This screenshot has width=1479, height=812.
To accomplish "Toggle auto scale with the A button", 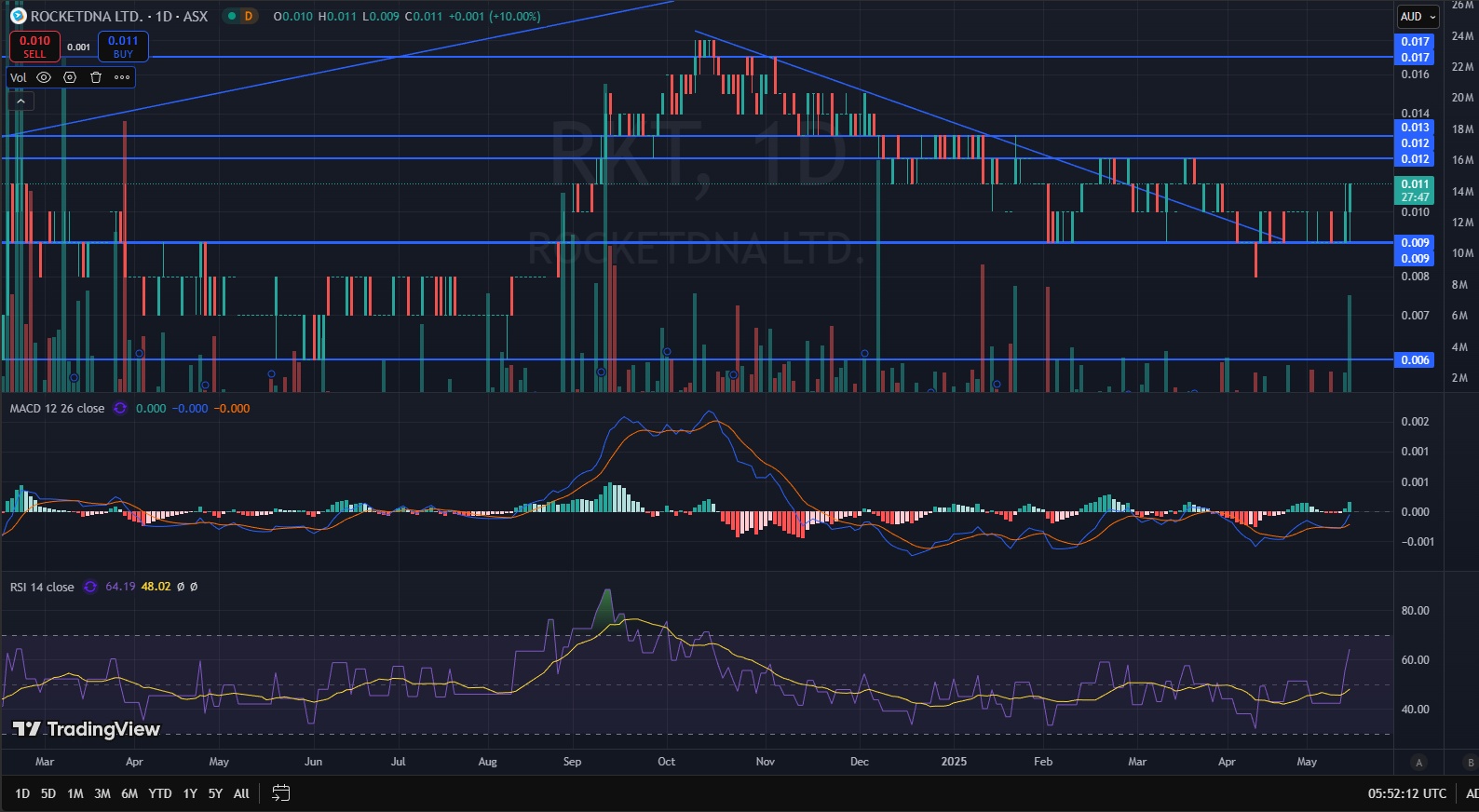I will (1419, 763).
